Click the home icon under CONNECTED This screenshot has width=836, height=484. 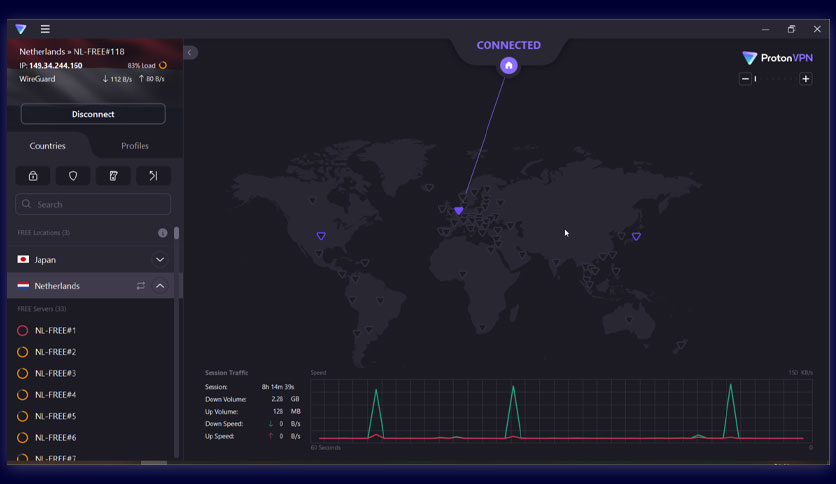click(509, 66)
